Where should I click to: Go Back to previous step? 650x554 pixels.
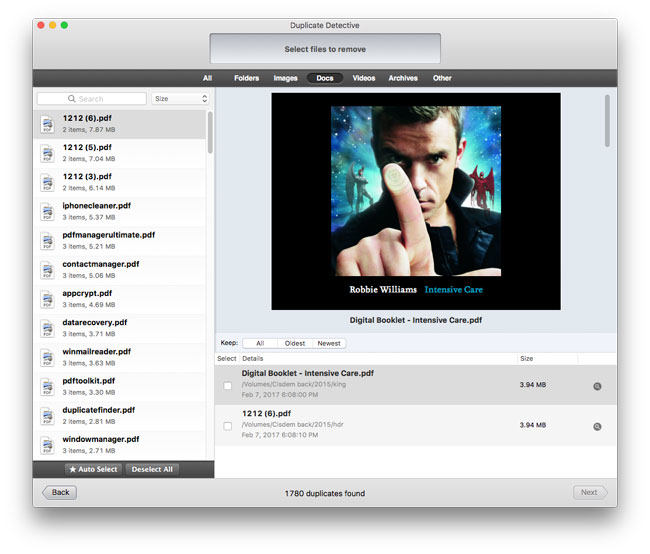(60, 492)
